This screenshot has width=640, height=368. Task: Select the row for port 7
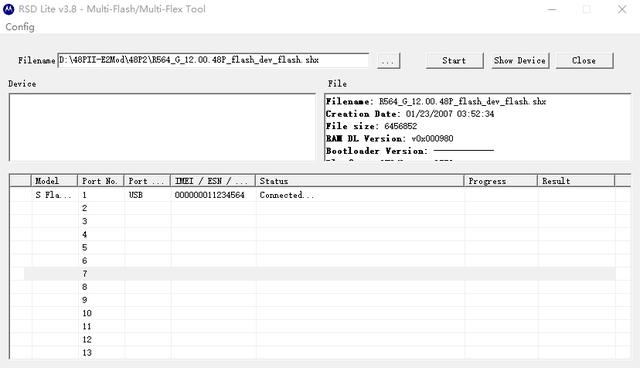pyautogui.click(x=320, y=274)
